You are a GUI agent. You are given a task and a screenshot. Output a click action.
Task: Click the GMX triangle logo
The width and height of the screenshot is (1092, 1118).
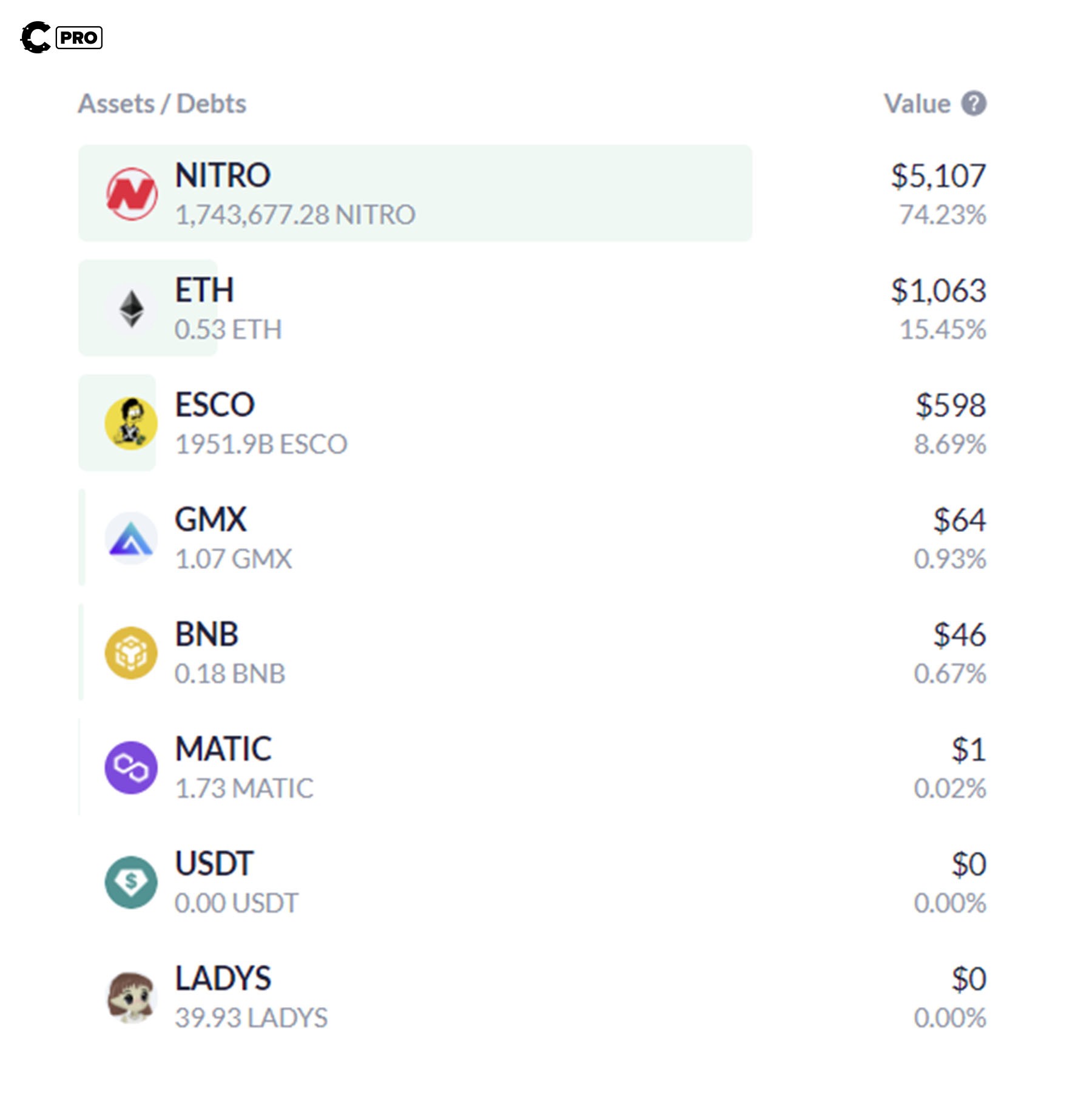tap(131, 538)
